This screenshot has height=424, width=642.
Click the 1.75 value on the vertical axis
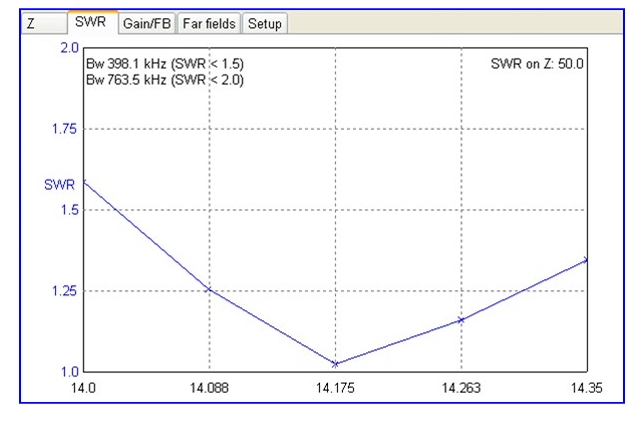pyautogui.click(x=63, y=129)
